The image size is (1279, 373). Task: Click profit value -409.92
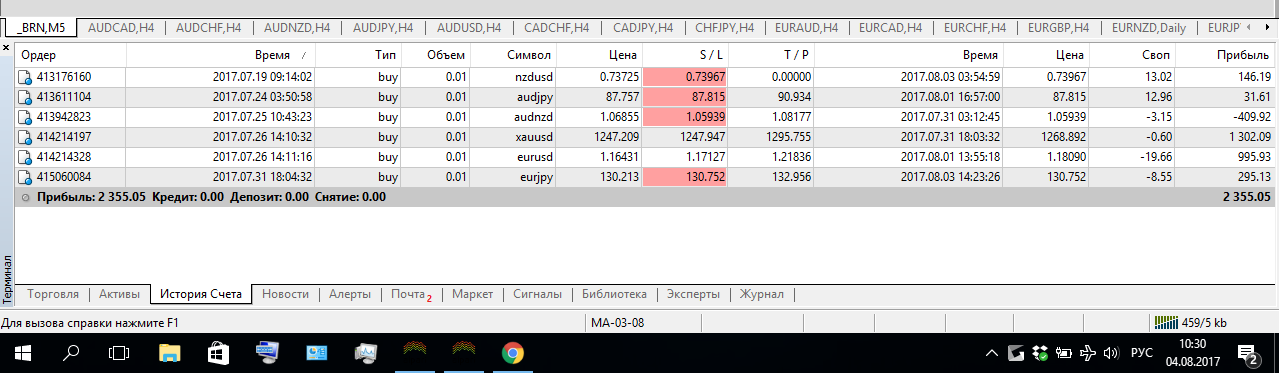pos(1250,117)
